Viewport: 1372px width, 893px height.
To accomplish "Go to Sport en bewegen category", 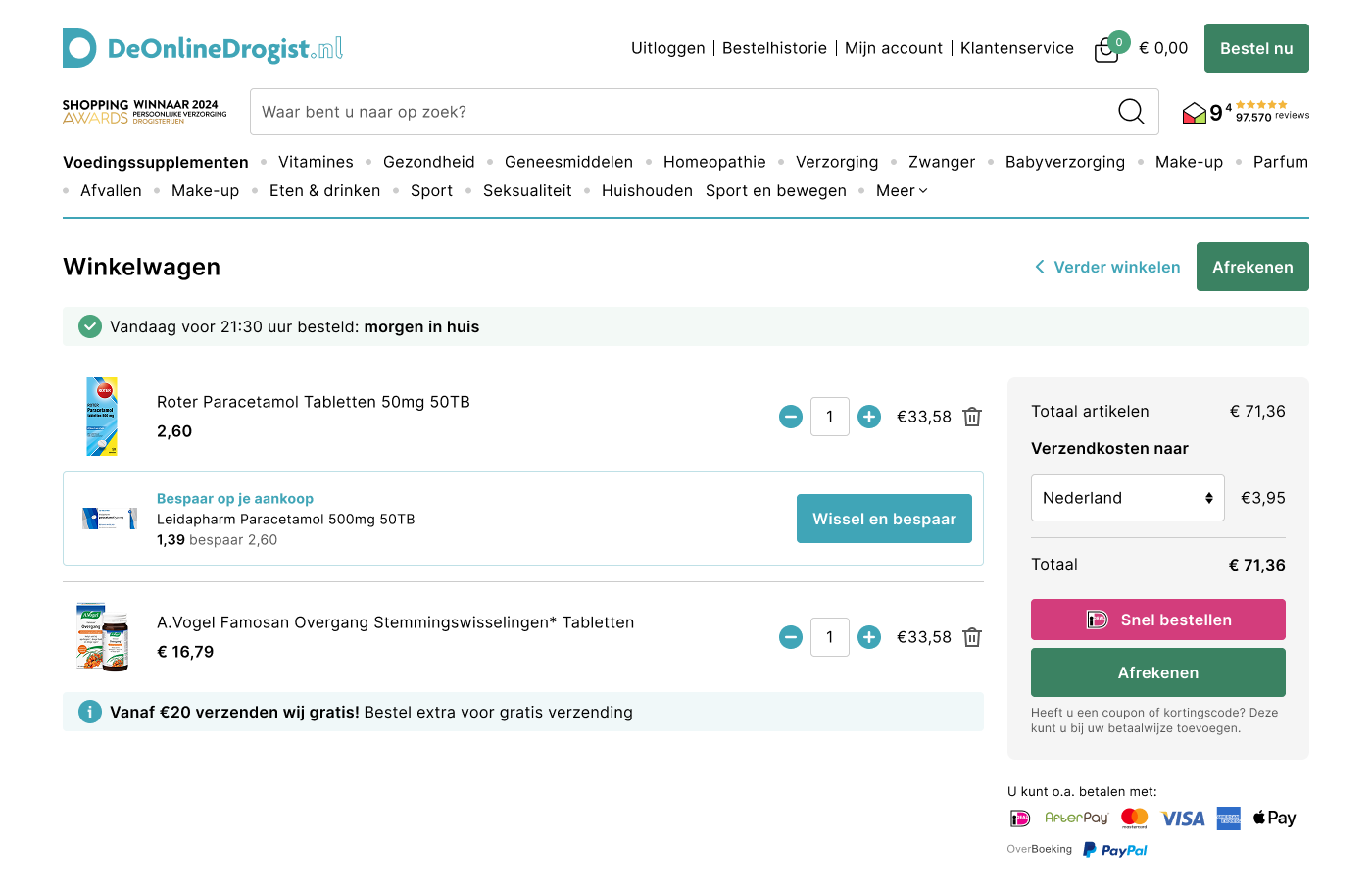I will point(776,190).
